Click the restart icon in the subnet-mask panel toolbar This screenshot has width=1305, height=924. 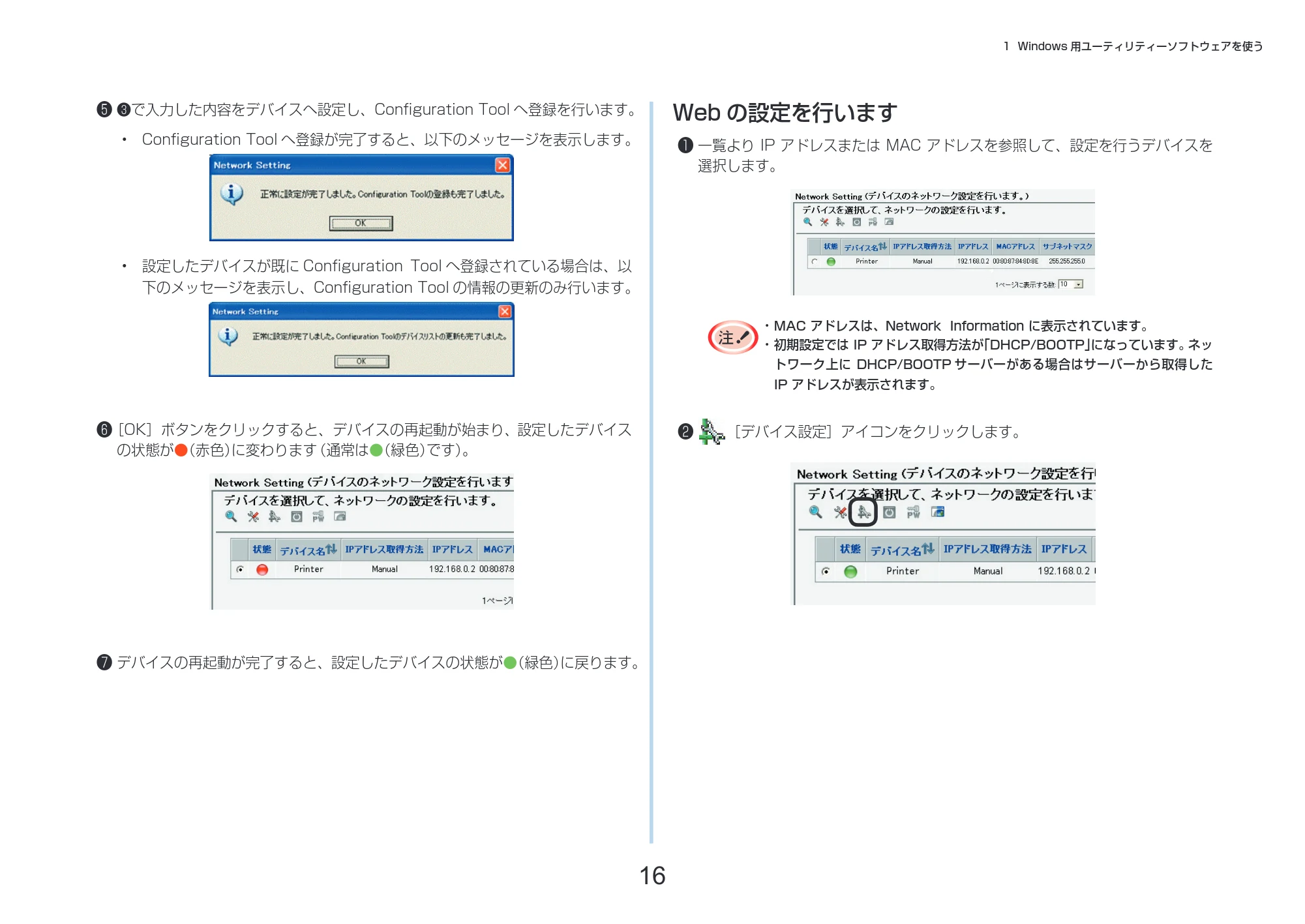click(856, 222)
